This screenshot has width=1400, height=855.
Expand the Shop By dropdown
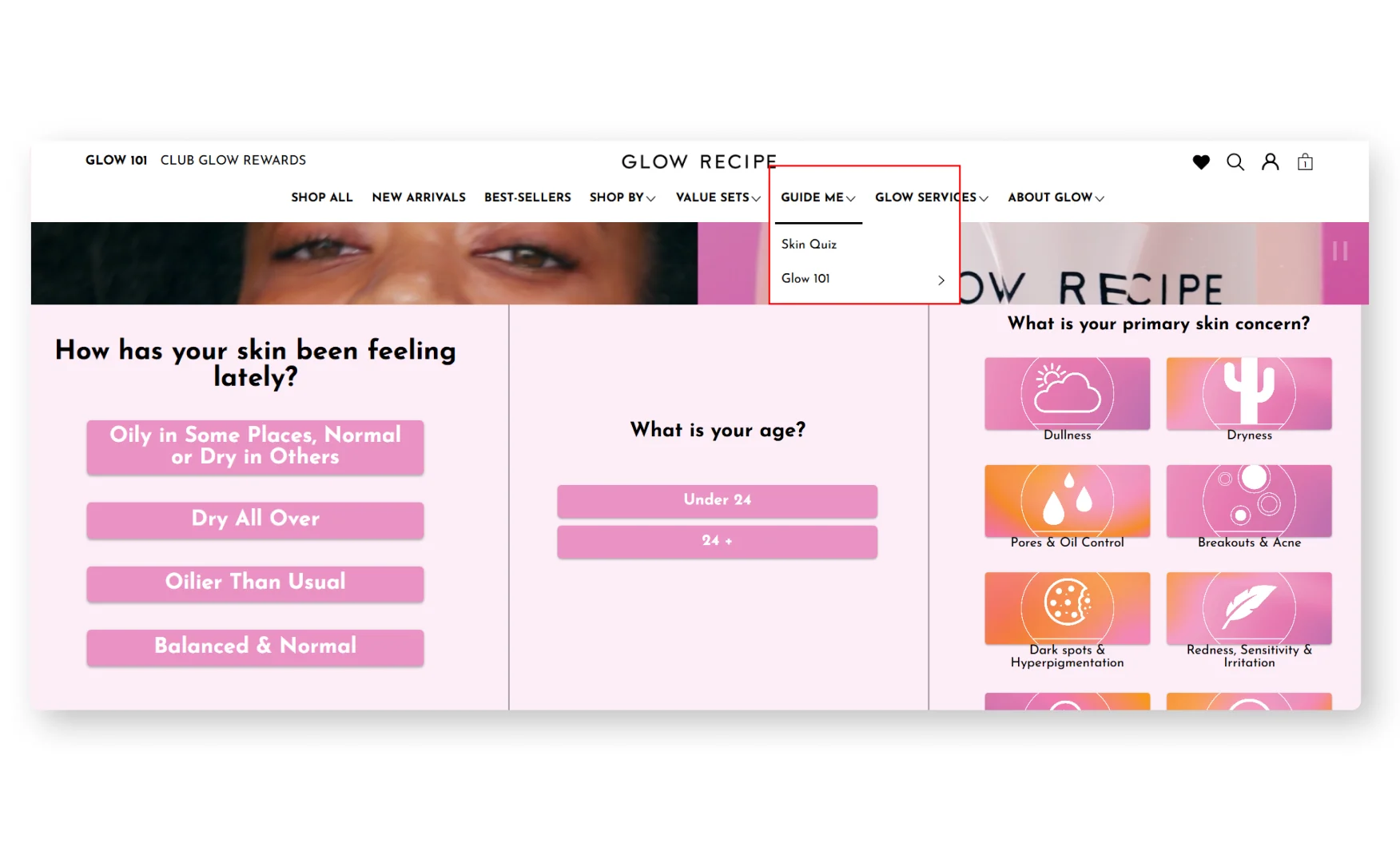tap(622, 197)
